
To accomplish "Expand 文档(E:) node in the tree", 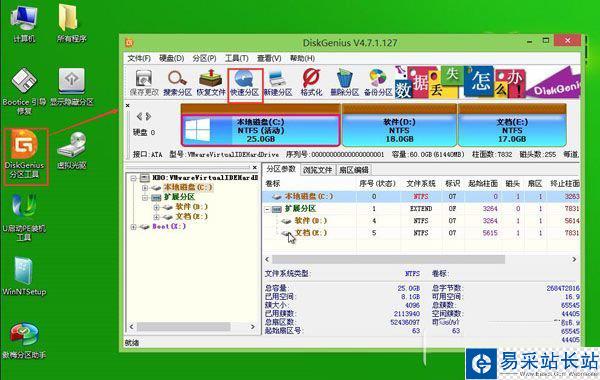I will 156,217.
